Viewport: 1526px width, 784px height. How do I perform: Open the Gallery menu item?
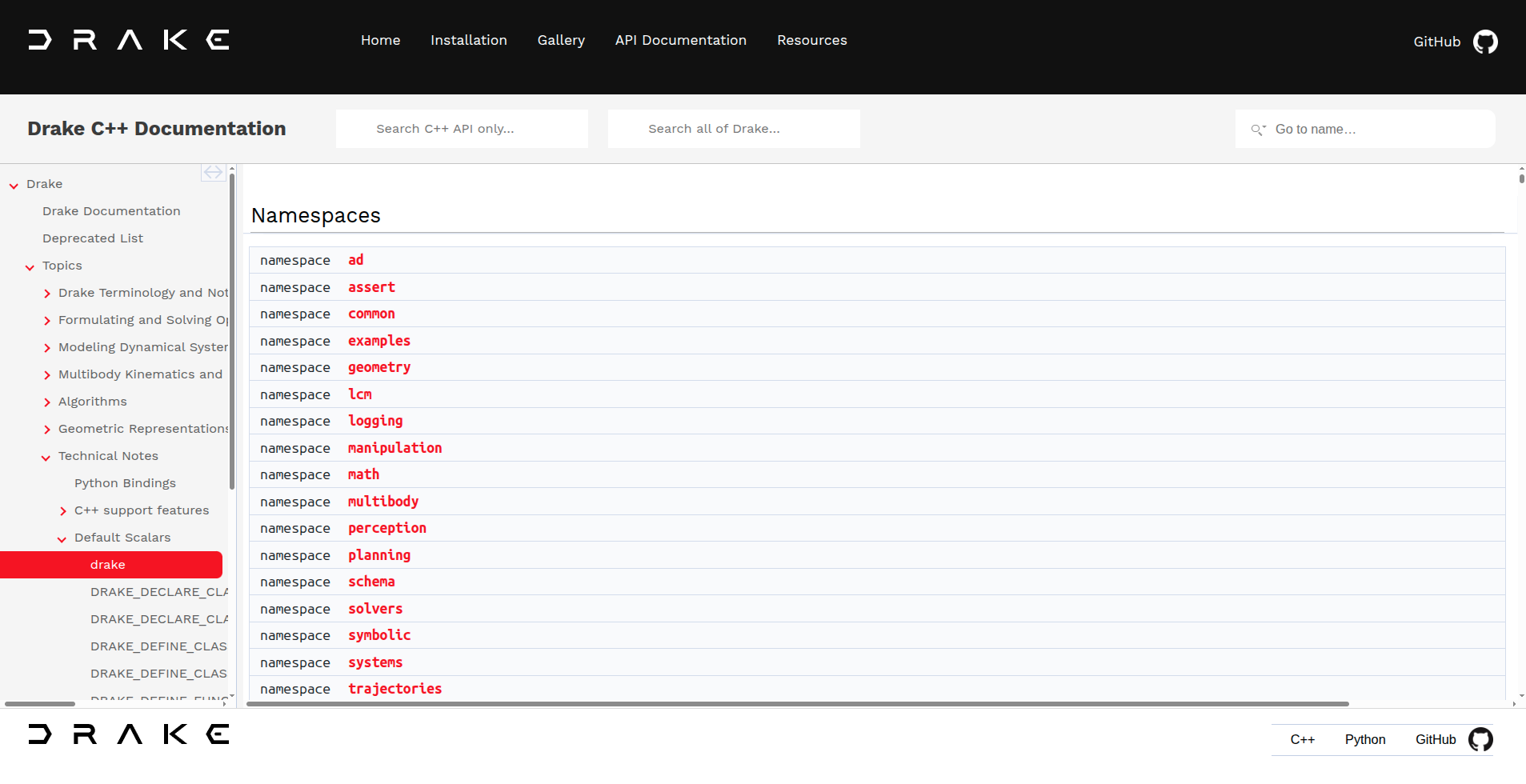[x=561, y=40]
